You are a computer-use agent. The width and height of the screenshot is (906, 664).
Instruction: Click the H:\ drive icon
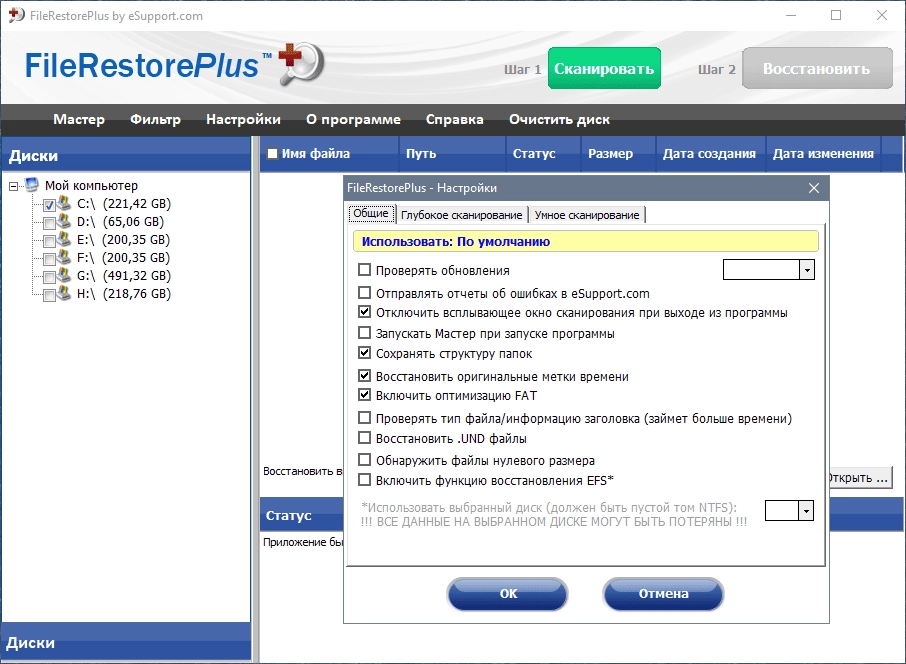click(64, 292)
